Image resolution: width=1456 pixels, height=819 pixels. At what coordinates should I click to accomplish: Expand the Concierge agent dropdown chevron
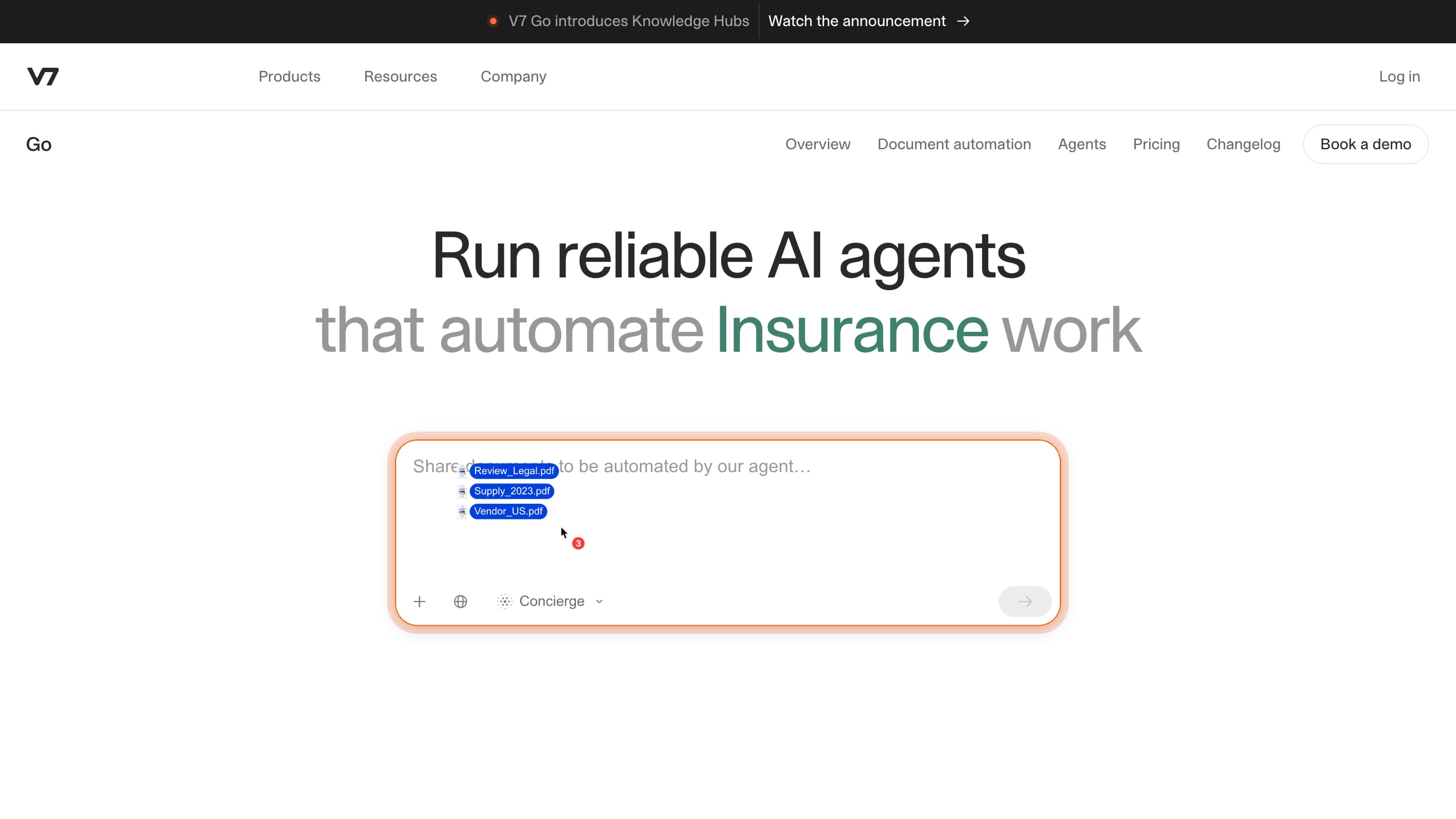pos(600,601)
